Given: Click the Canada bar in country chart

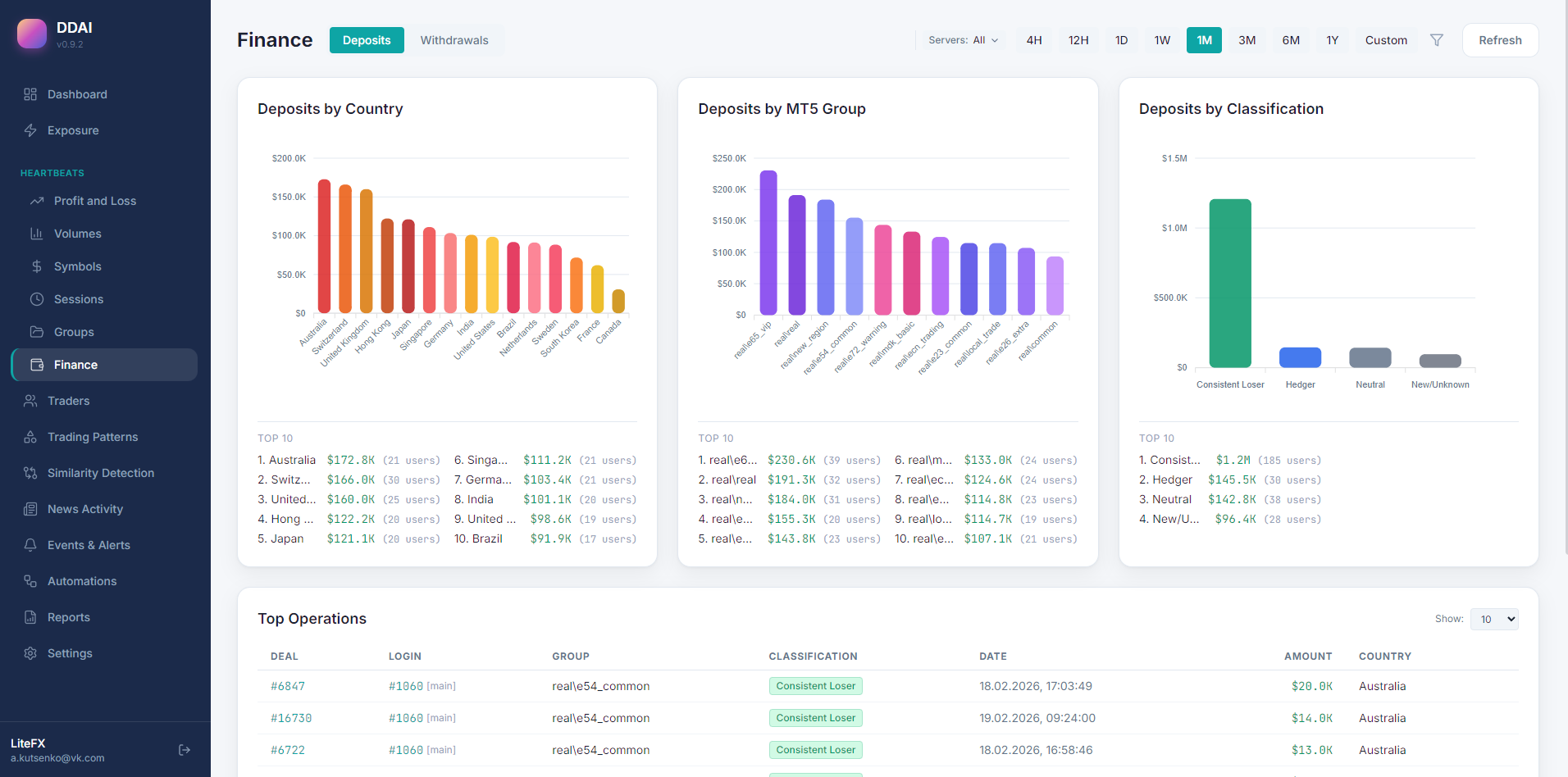Looking at the screenshot, I should pyautogui.click(x=618, y=301).
